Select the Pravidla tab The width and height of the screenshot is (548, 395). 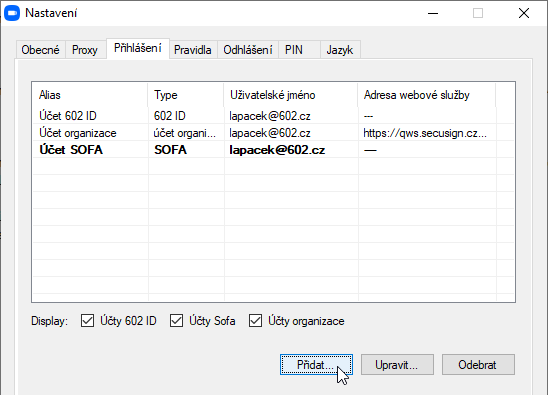pyautogui.click(x=193, y=50)
